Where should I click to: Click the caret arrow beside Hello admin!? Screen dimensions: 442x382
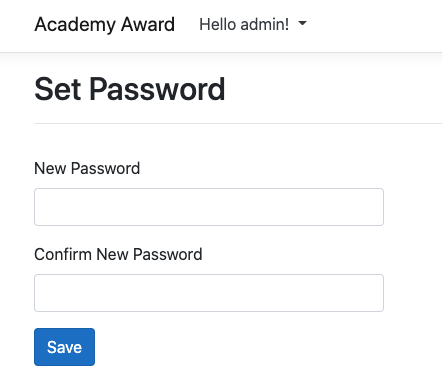(x=302, y=23)
